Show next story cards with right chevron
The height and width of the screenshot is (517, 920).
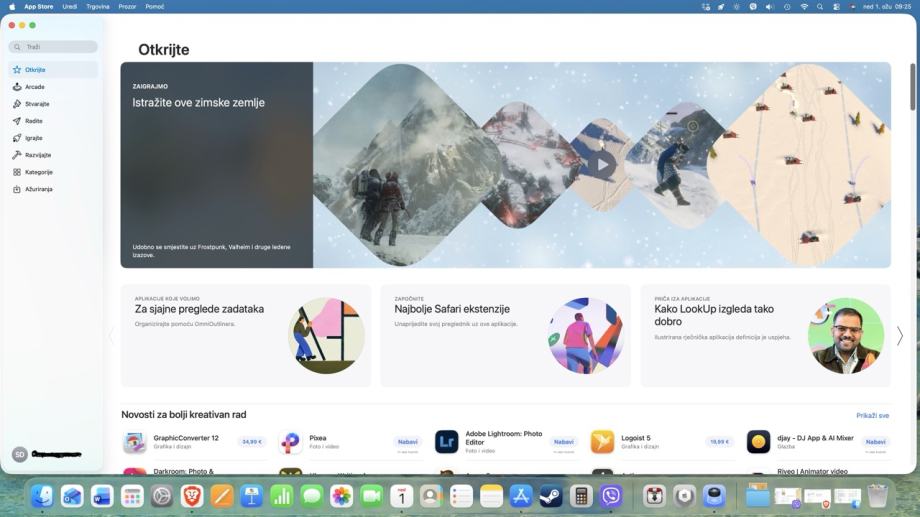pyautogui.click(x=900, y=336)
